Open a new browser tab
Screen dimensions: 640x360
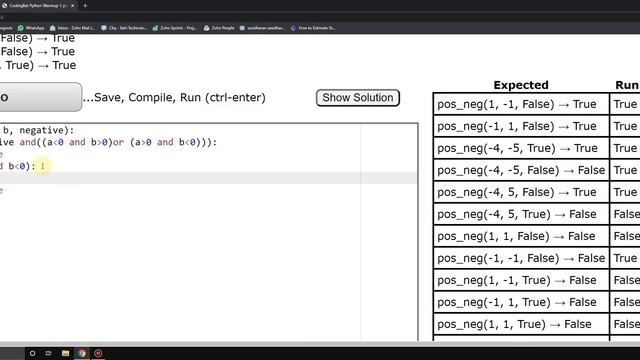85,6
